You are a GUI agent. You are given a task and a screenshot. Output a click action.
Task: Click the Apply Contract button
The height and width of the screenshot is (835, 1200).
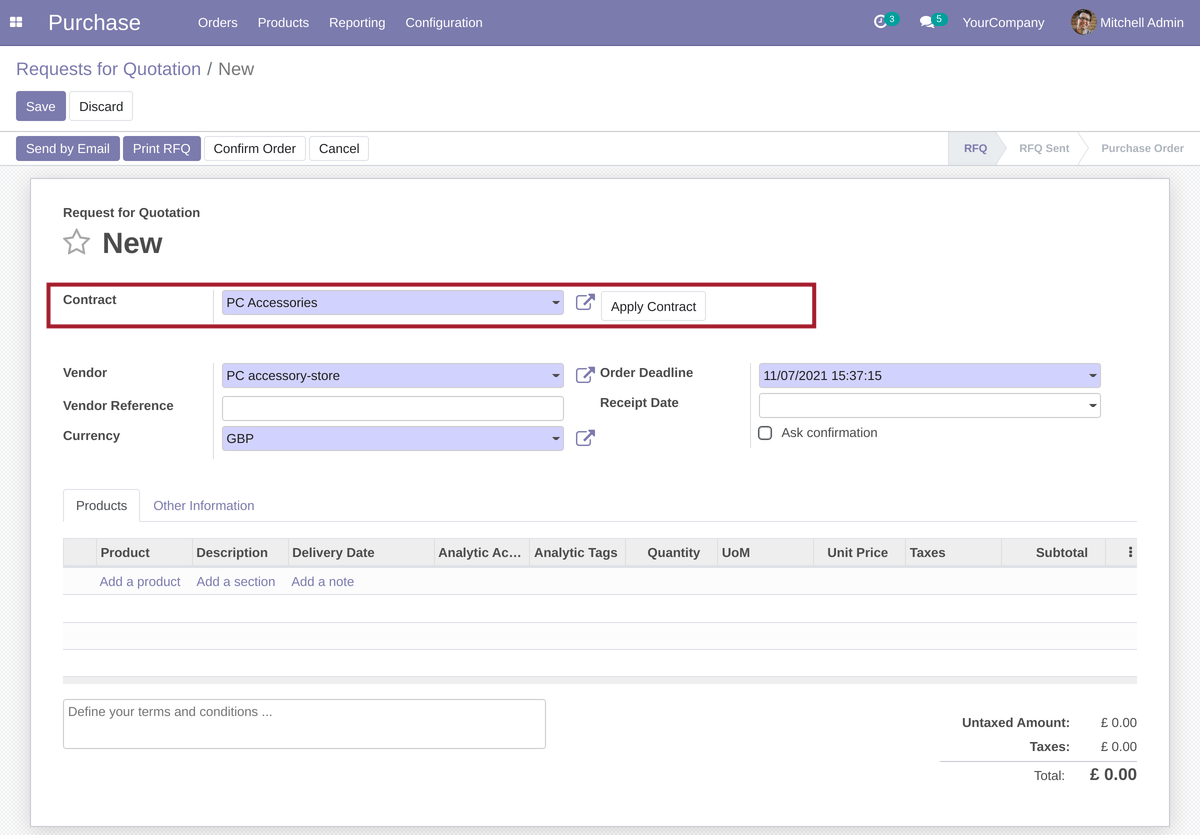pyautogui.click(x=653, y=306)
